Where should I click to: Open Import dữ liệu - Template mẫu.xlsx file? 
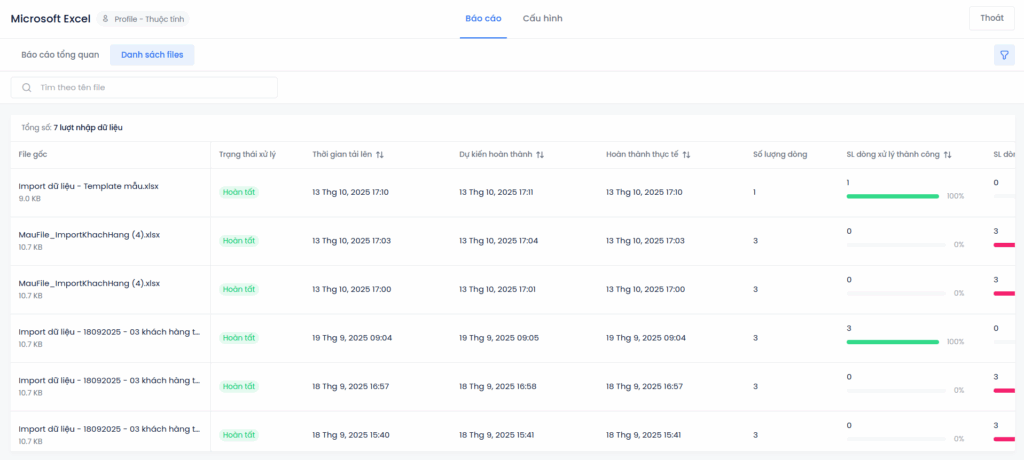coord(88,186)
